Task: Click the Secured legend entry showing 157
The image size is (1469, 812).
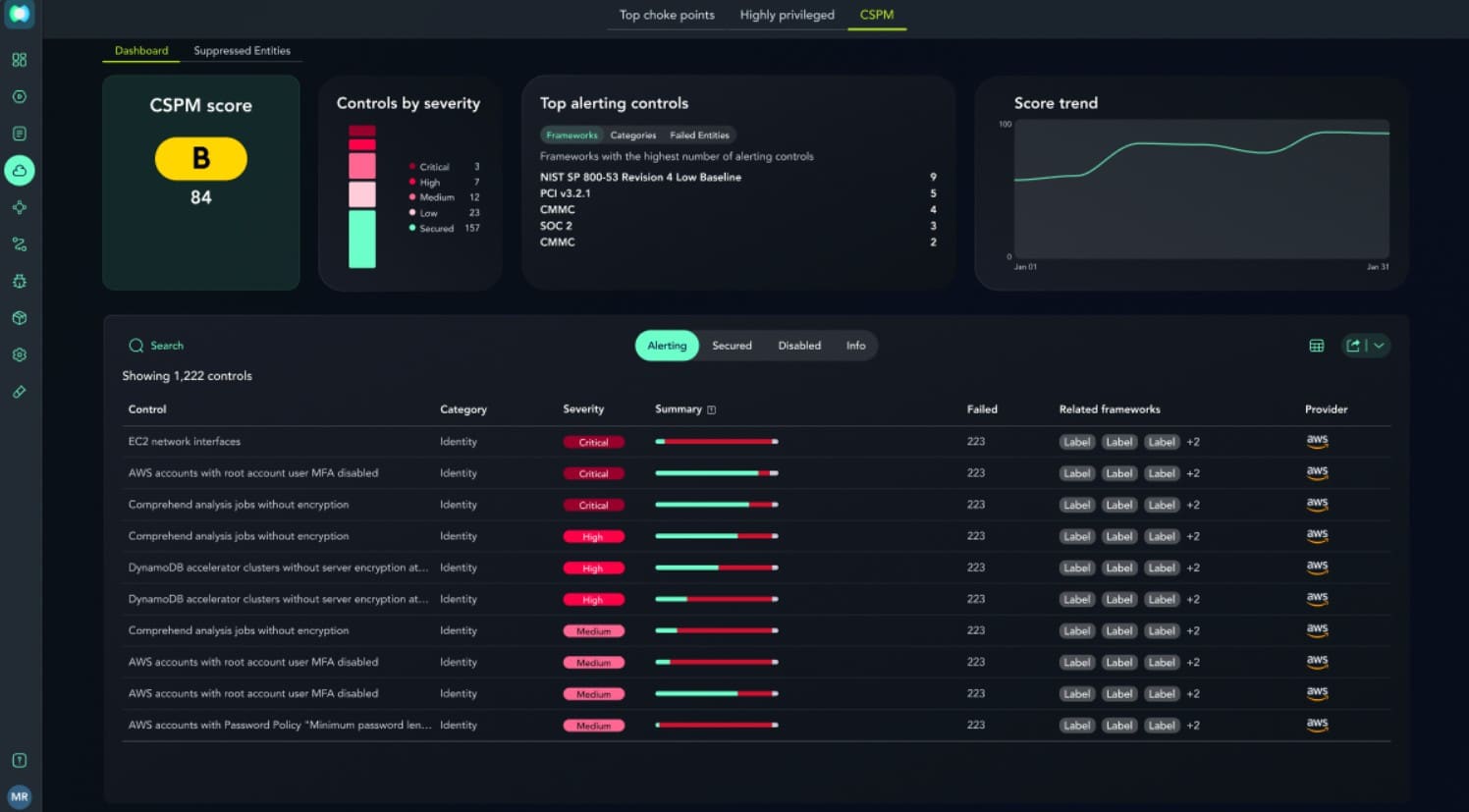Action: point(444,229)
